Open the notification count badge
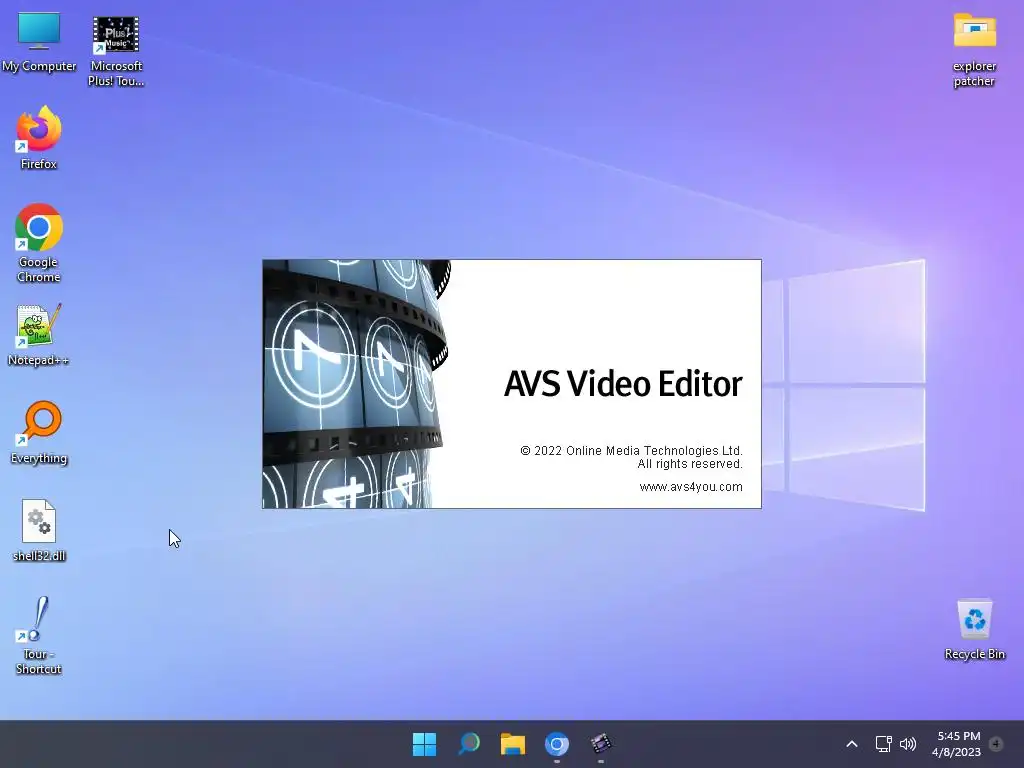 [x=996, y=744]
